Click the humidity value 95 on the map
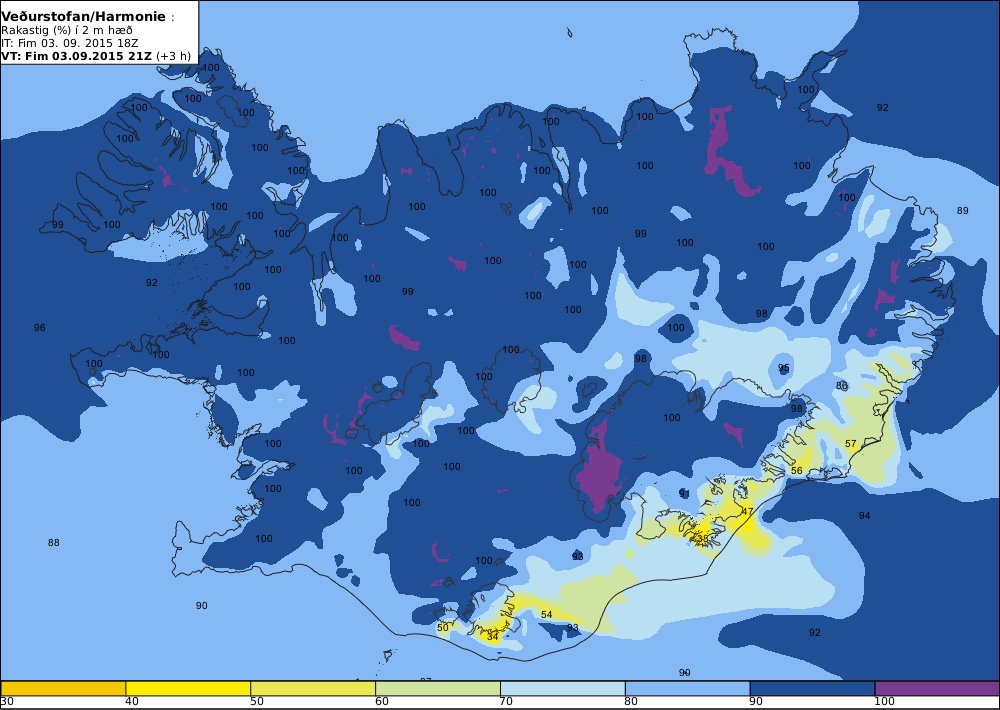This screenshot has width=1000, height=710. click(784, 368)
